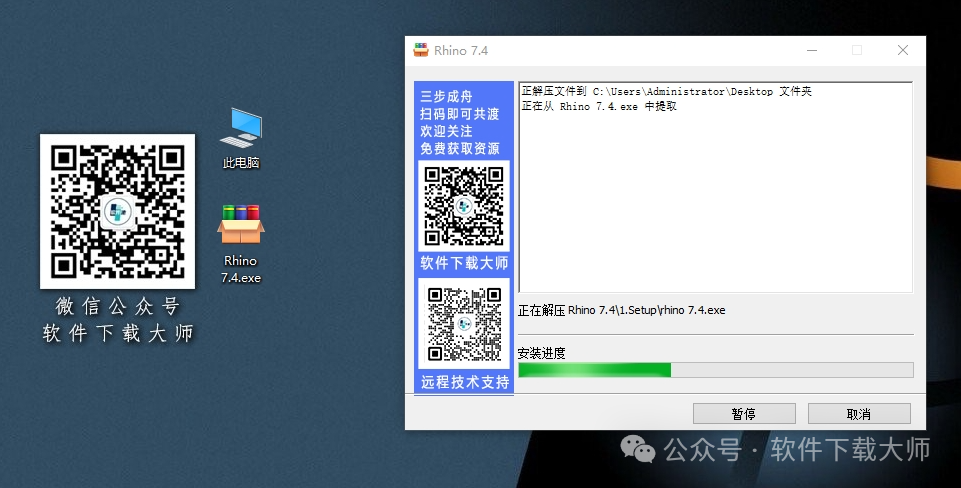Click the 安装进度 label
Viewport: 961px width, 488px height.
(541, 353)
